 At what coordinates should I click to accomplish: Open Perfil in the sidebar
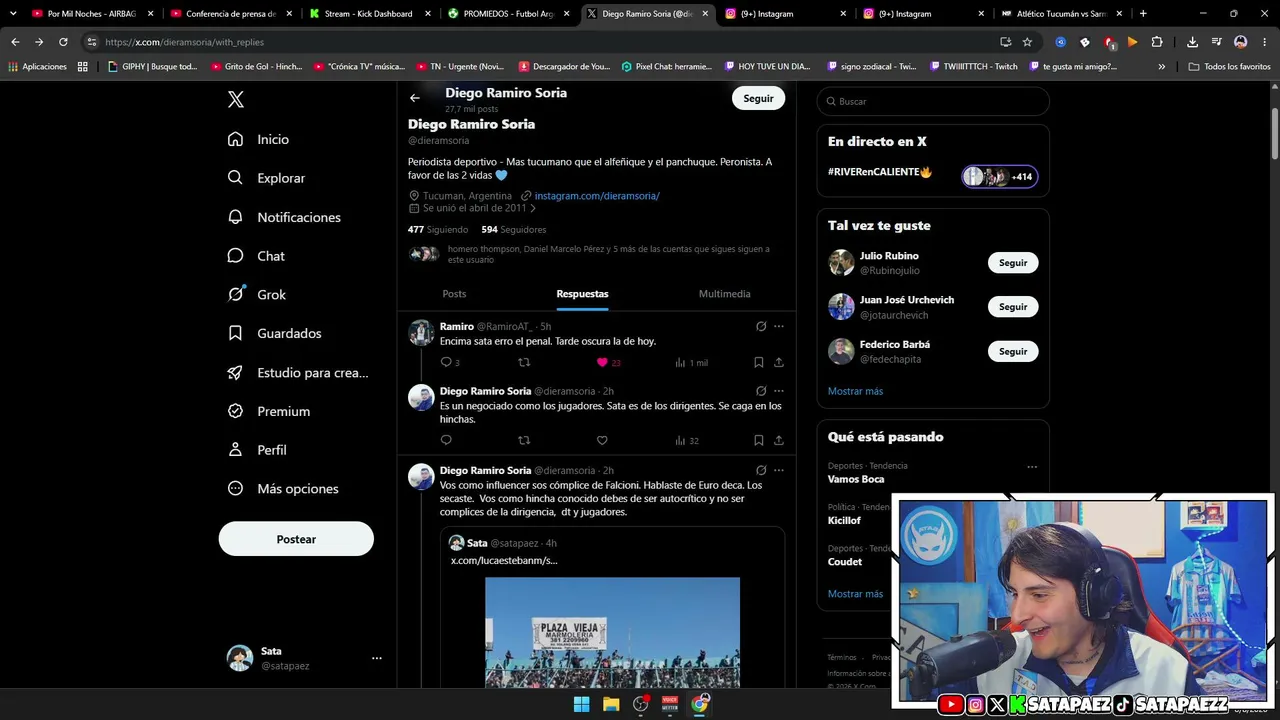click(257, 450)
